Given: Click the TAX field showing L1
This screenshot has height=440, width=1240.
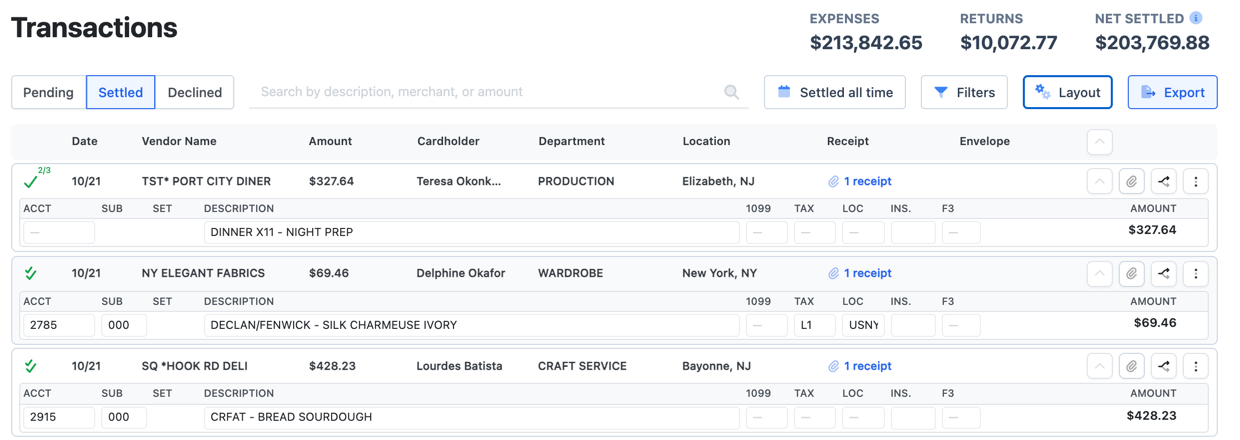Looking at the screenshot, I should point(814,325).
